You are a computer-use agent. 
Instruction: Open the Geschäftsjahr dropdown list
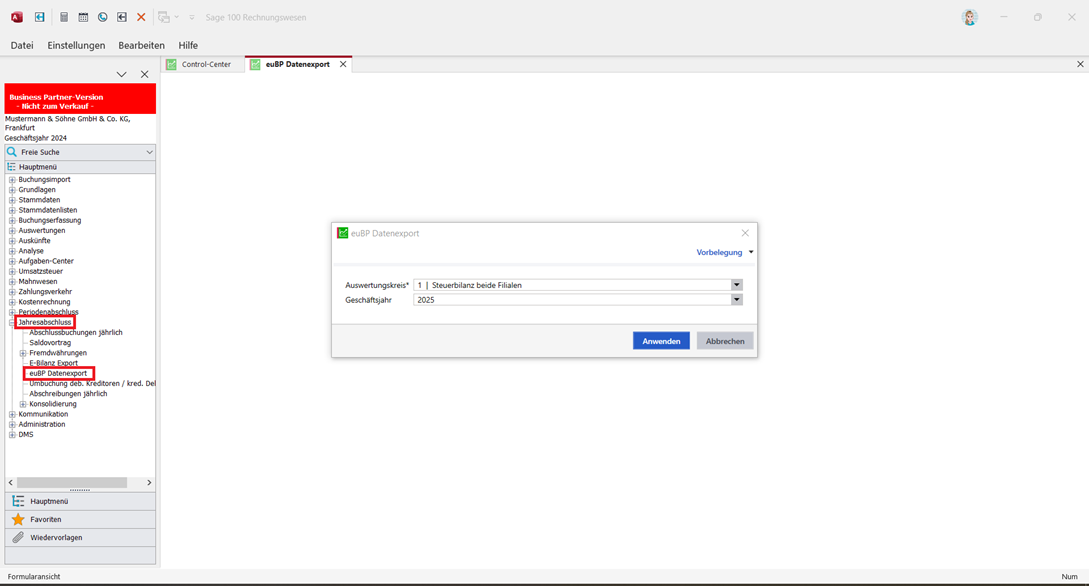(x=736, y=300)
